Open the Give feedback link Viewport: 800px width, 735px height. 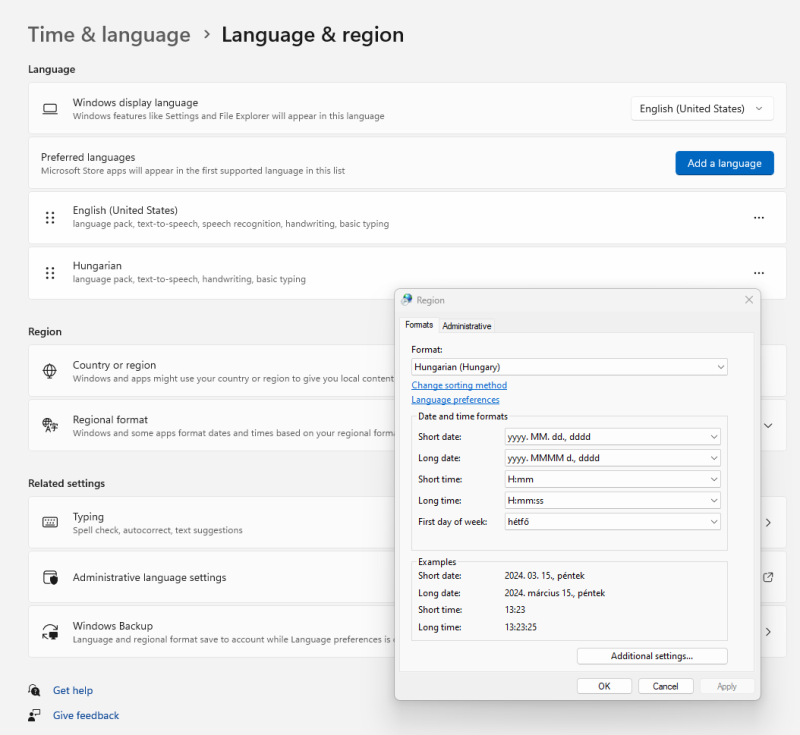pos(86,715)
